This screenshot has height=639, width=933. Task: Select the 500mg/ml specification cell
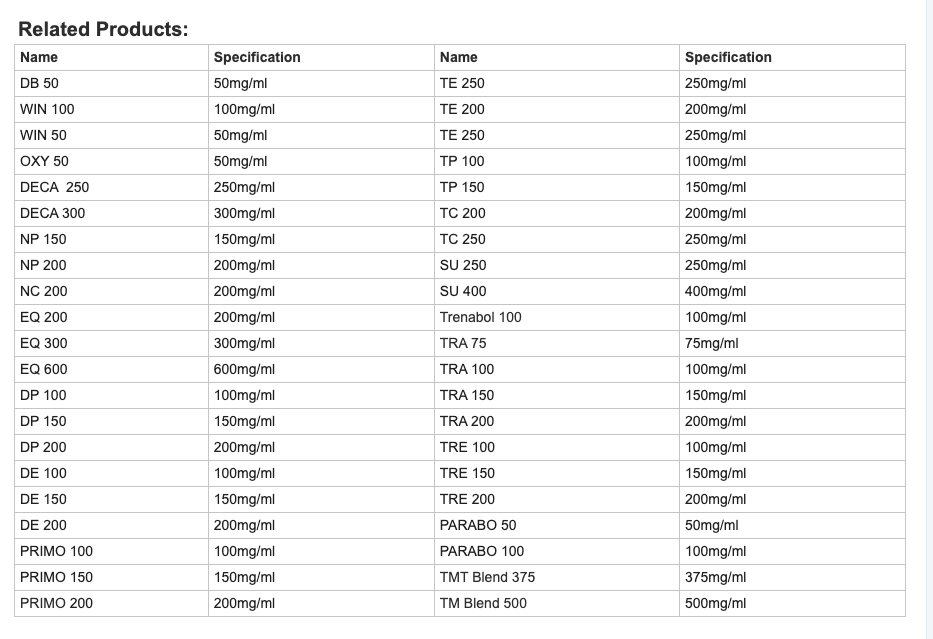click(x=715, y=603)
